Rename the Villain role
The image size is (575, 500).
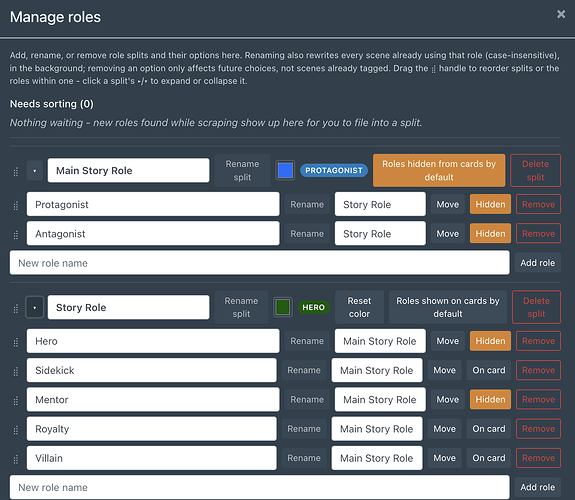[304, 458]
